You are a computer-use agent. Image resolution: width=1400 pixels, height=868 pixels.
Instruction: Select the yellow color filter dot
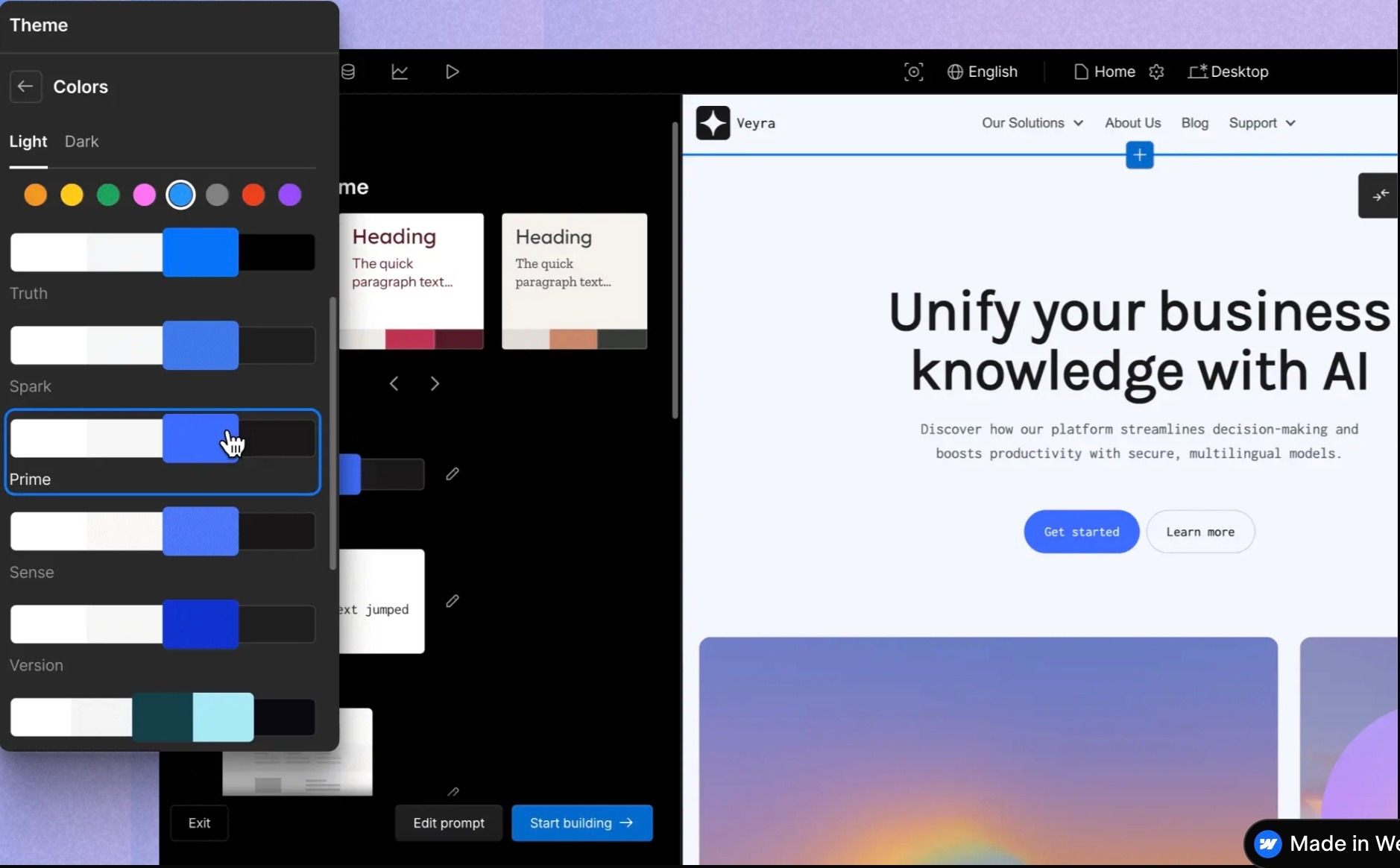[72, 195]
